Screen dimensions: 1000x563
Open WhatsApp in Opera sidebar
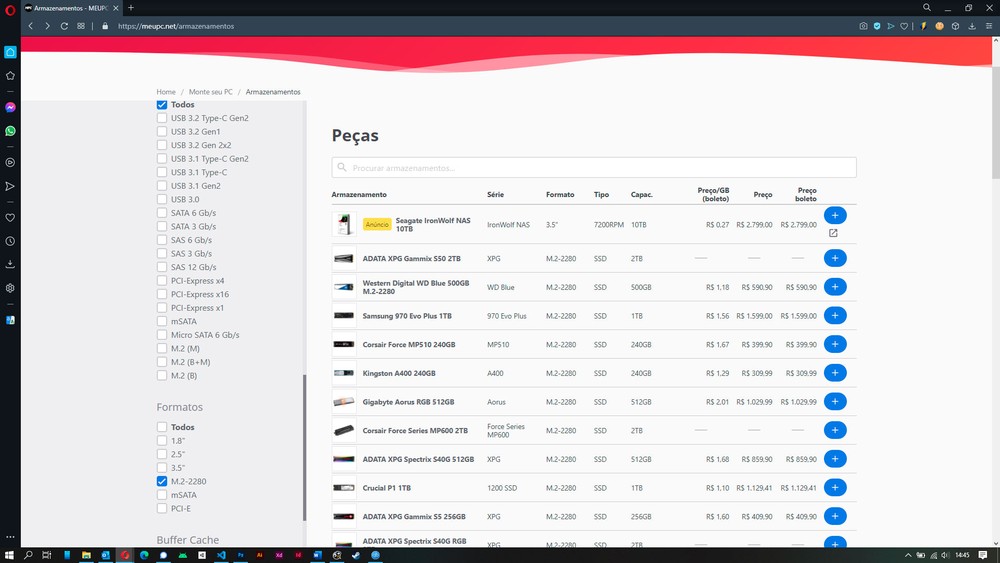click(10, 131)
